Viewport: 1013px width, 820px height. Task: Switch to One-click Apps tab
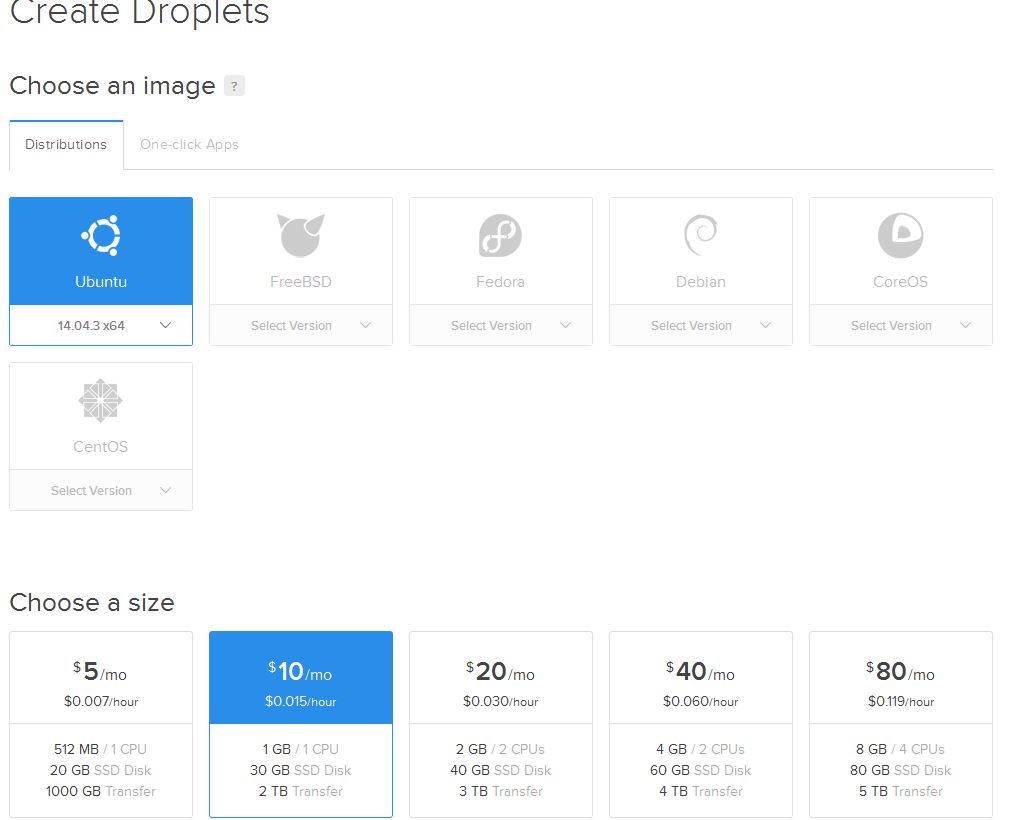pos(189,145)
